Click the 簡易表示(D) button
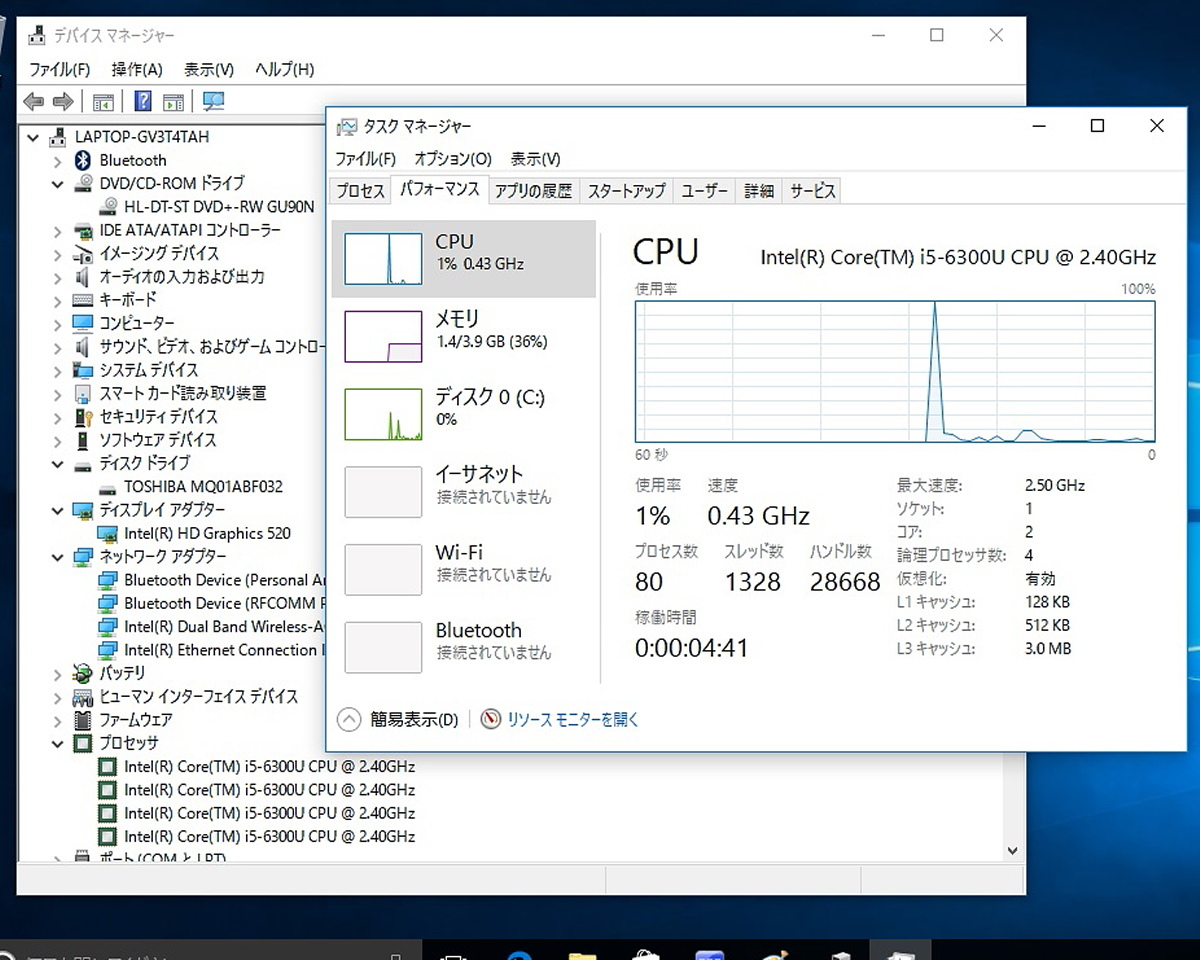Image resolution: width=1200 pixels, height=960 pixels. (399, 719)
